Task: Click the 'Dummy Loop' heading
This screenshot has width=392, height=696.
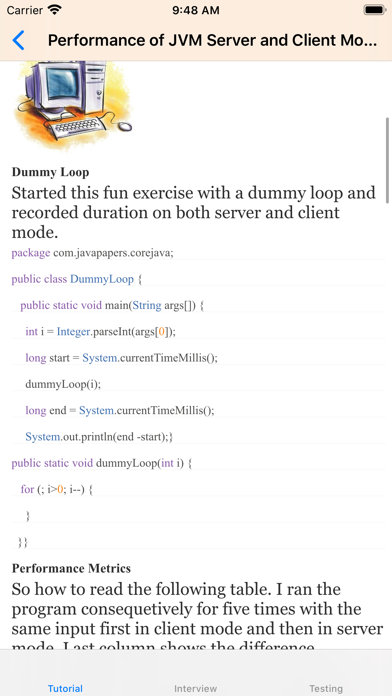Action: (x=50, y=172)
